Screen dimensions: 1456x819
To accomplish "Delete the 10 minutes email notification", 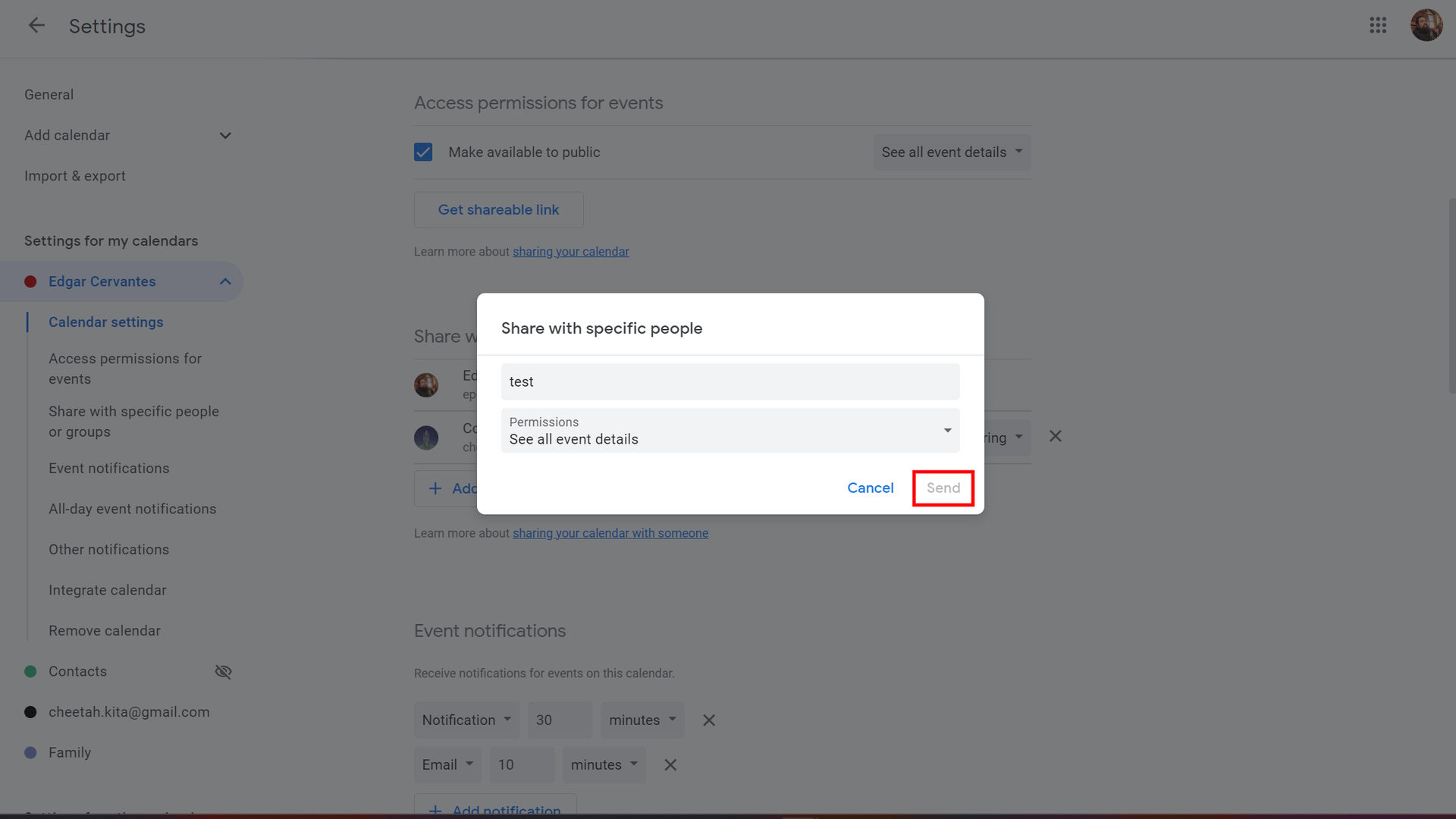I will (670, 765).
